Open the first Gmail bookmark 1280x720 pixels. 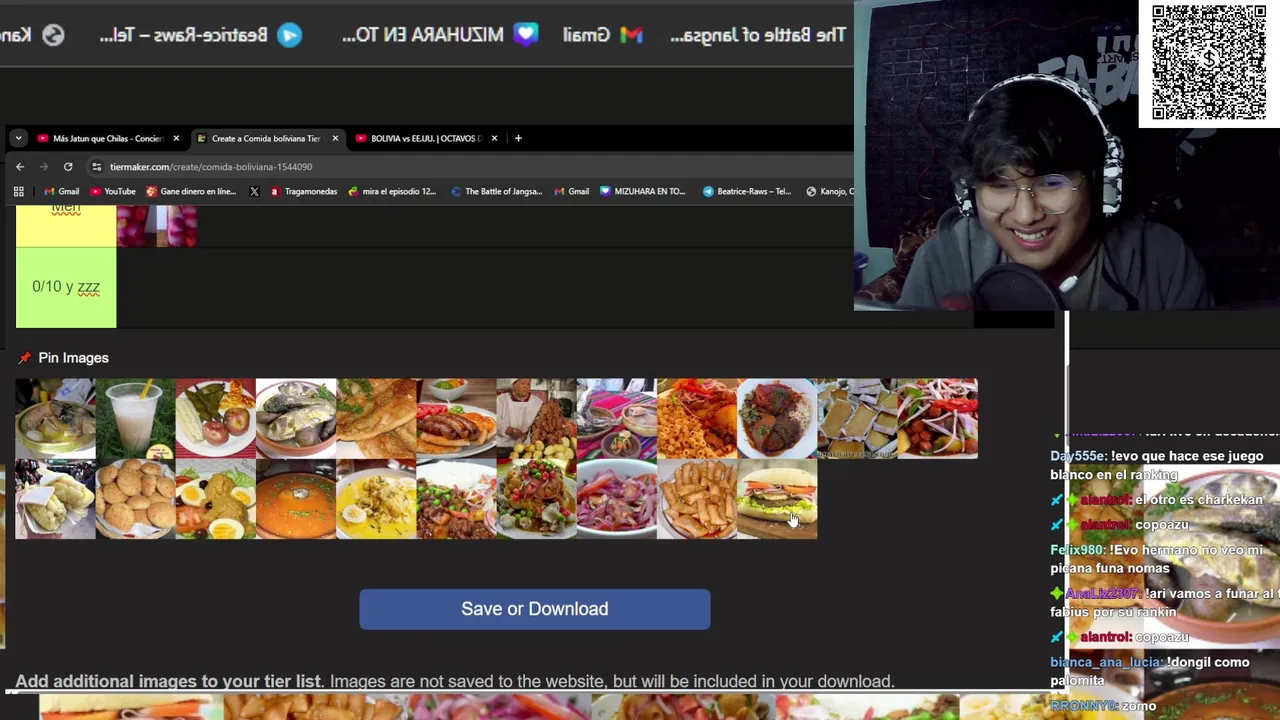pyautogui.click(x=61, y=191)
